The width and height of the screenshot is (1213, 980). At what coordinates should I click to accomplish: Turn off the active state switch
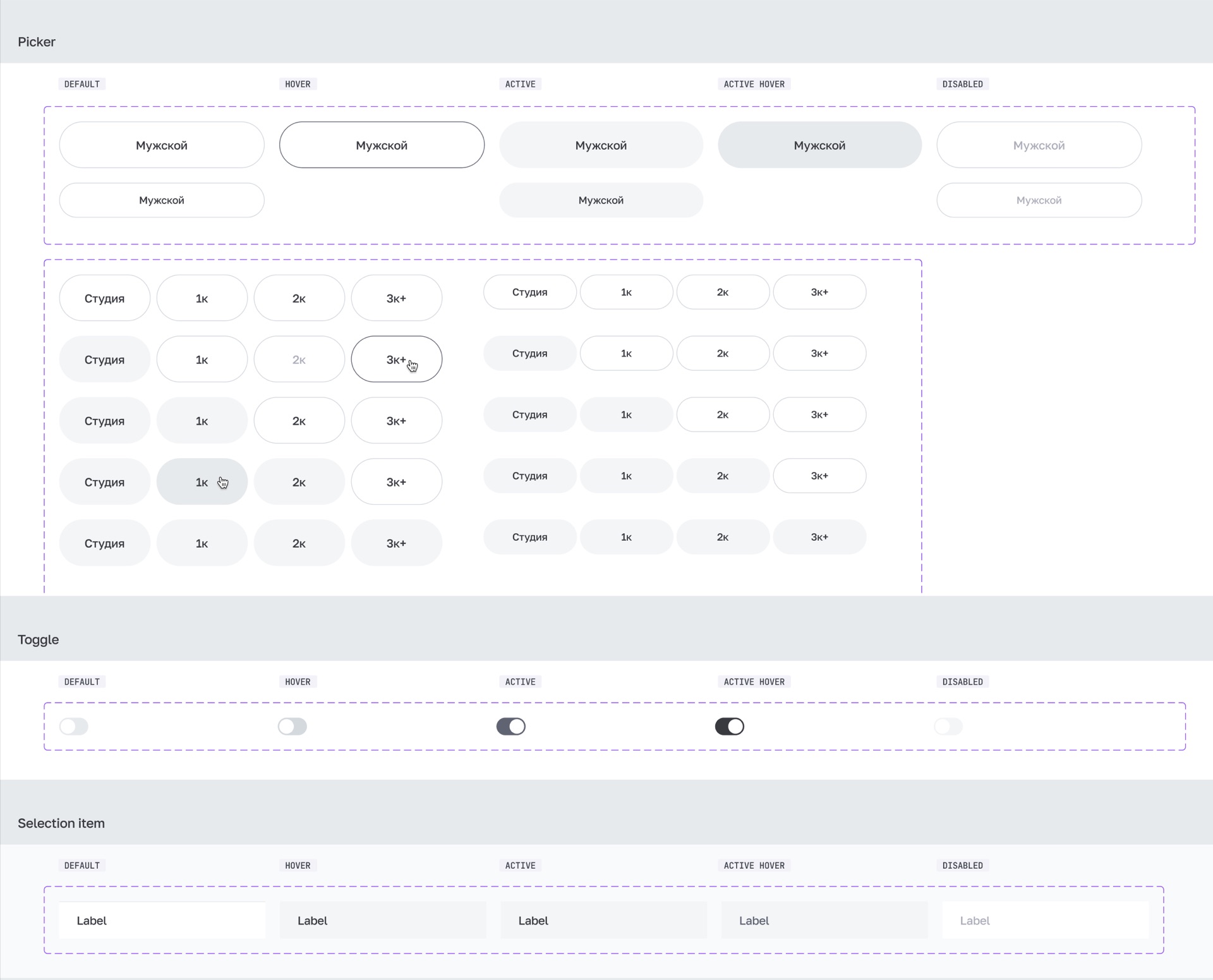coord(511,726)
